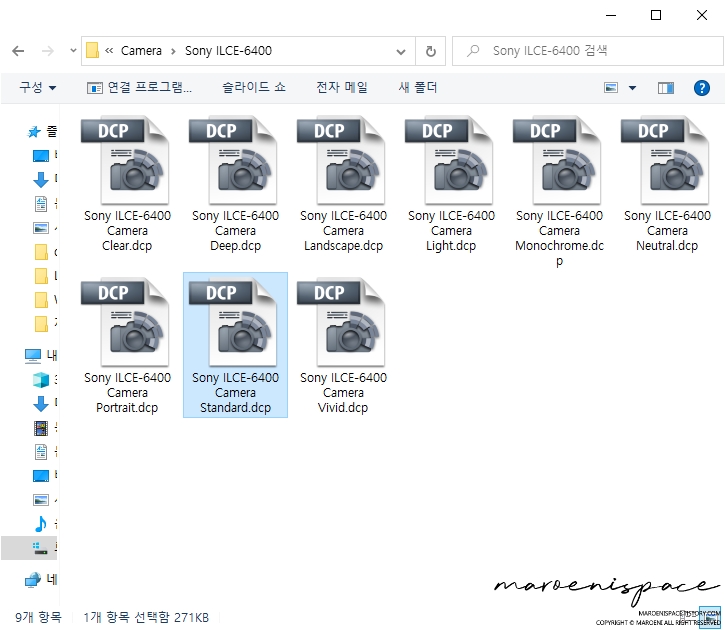Open address bar history dropdown
Screen dimensions: 726x630
[x=401, y=51]
